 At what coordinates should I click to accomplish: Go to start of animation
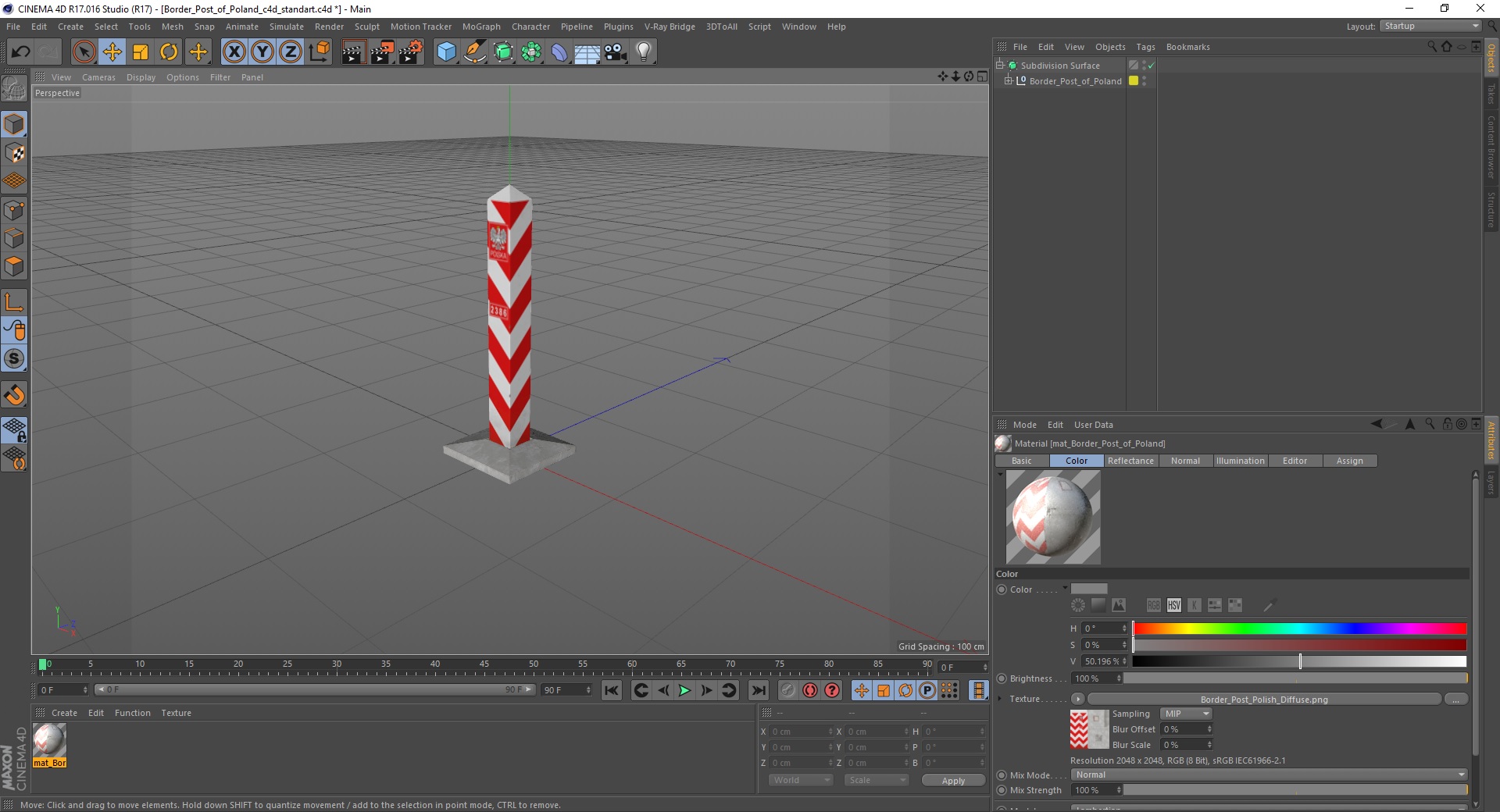click(x=612, y=690)
